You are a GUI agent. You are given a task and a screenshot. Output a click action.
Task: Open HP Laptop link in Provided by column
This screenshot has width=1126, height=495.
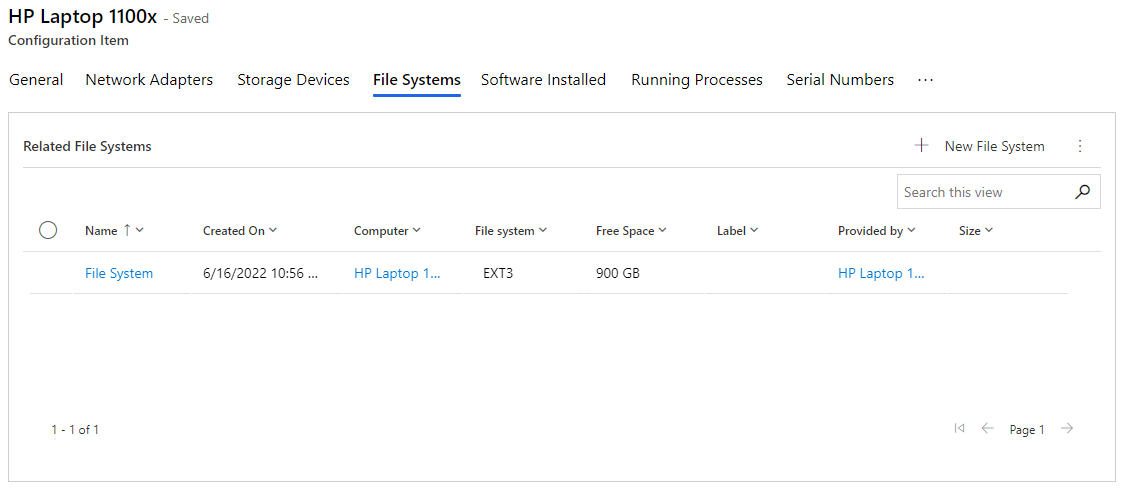(x=881, y=273)
